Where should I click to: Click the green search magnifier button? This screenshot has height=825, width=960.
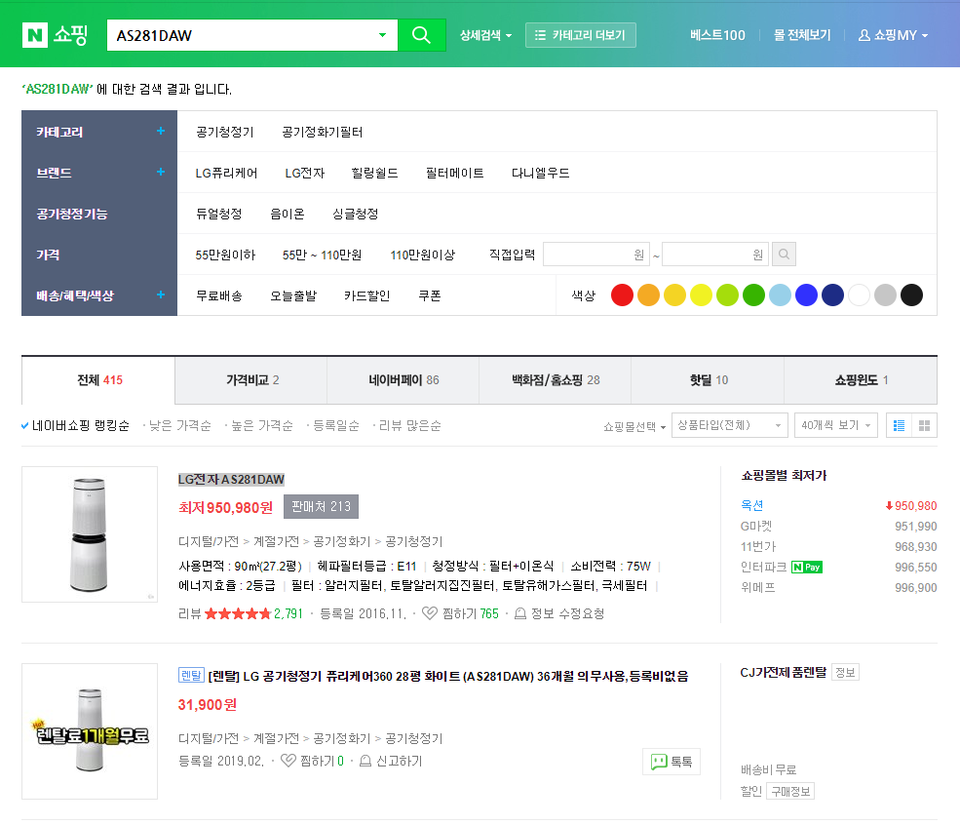click(421, 35)
